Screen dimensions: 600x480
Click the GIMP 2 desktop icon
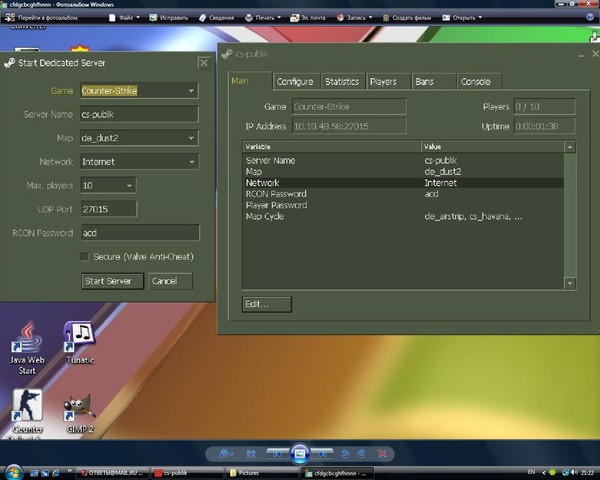80,413
